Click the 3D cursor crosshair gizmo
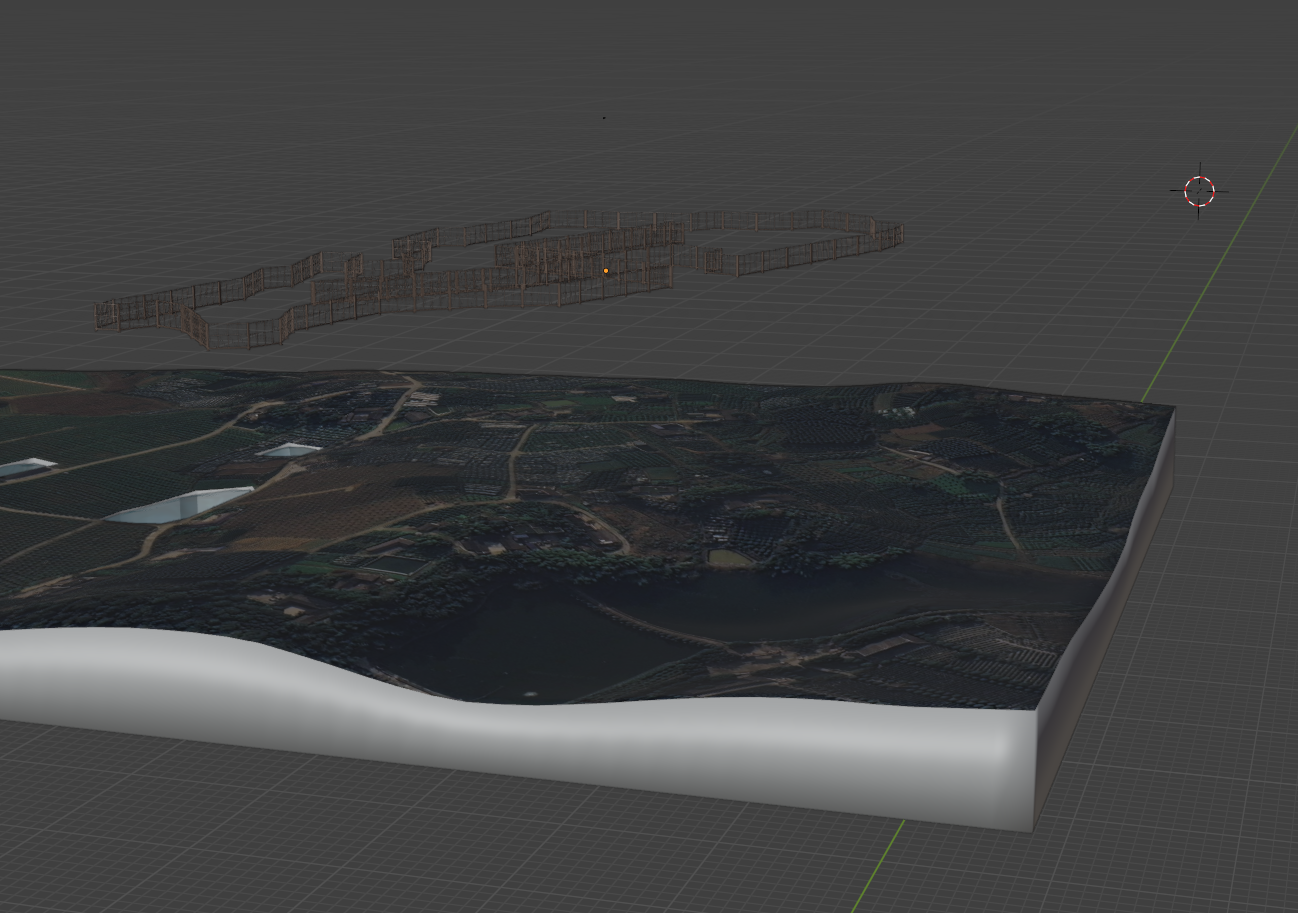 [1197, 189]
